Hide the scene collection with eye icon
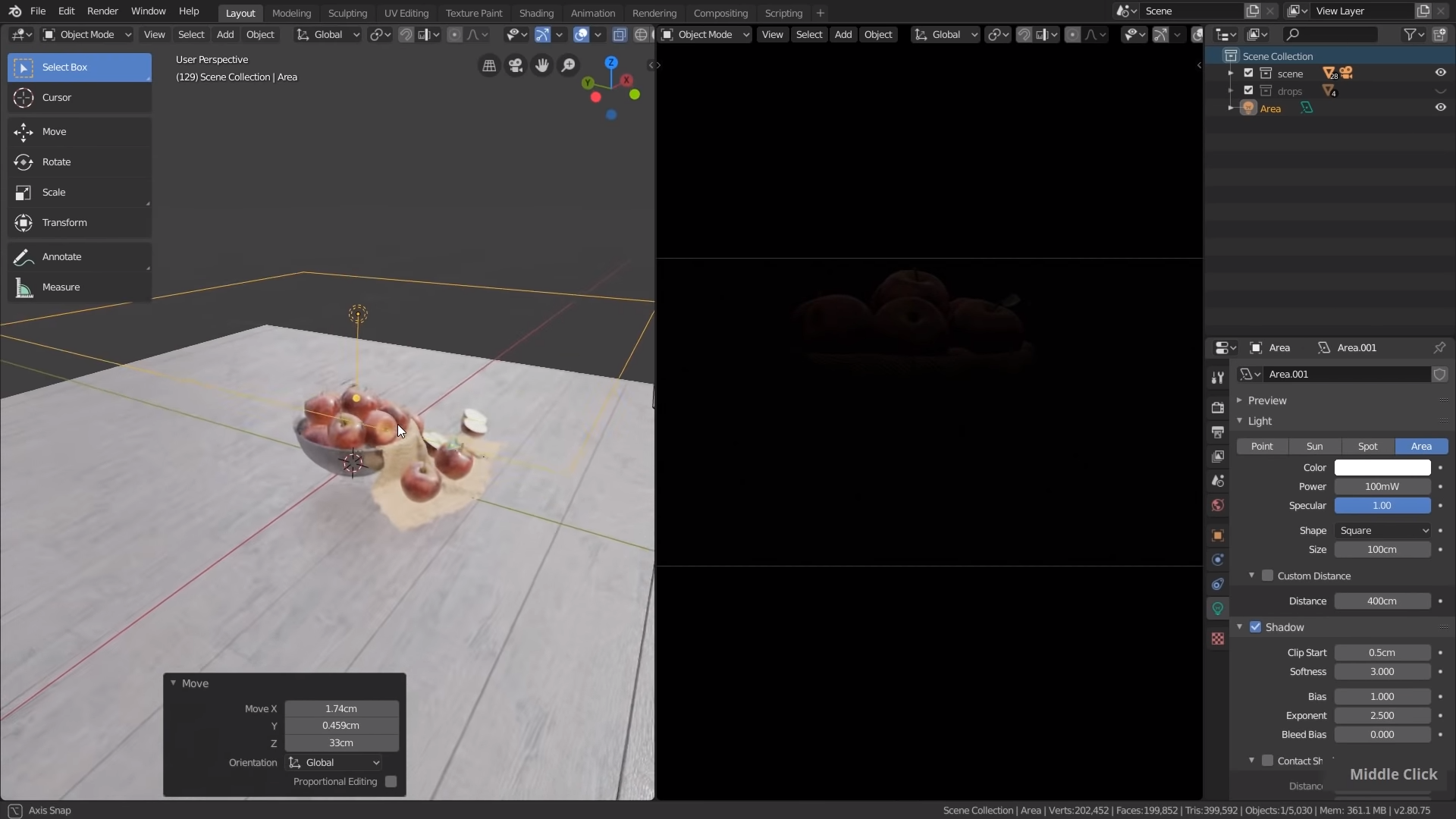Image resolution: width=1456 pixels, height=819 pixels. (x=1440, y=73)
